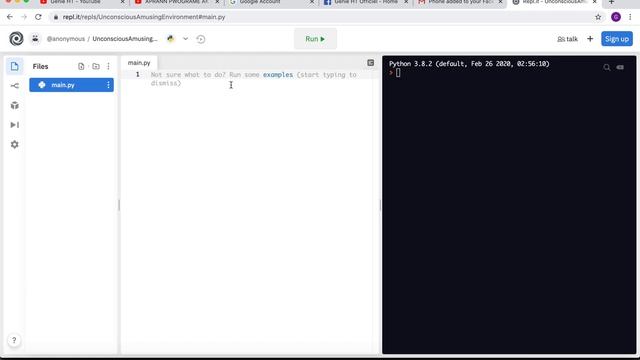
Task: Open a new browser tab
Action: (611, 2)
